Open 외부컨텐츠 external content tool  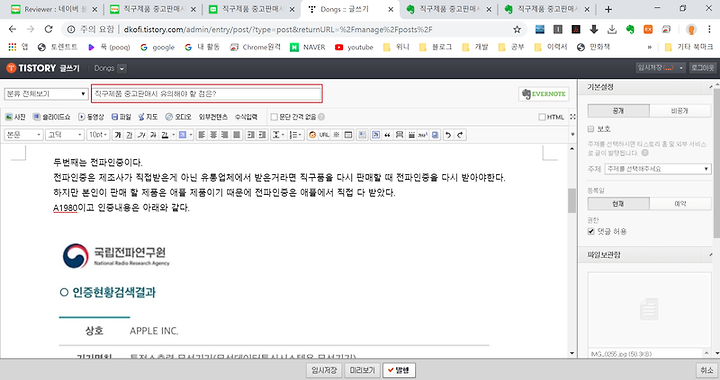[x=213, y=117]
